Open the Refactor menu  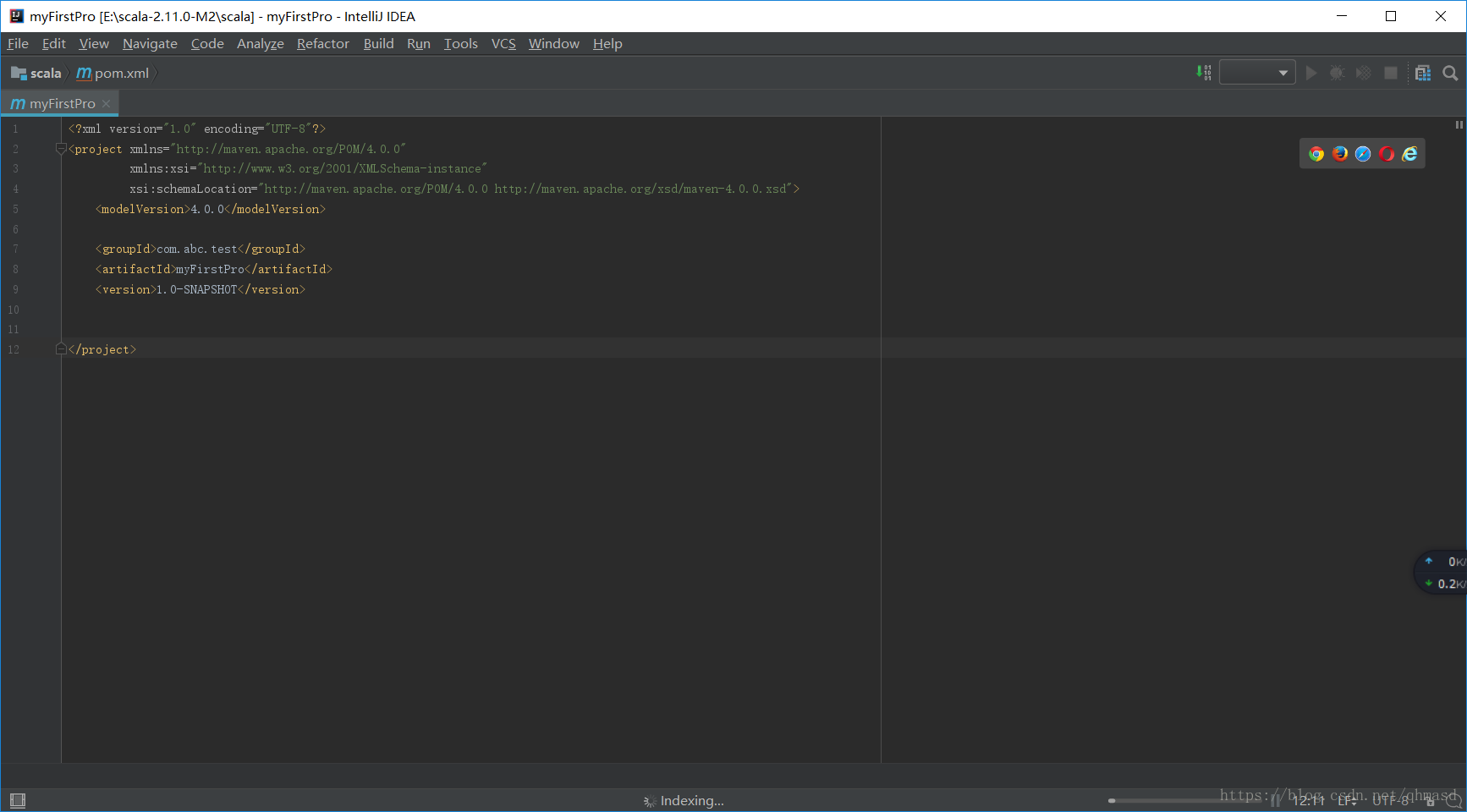322,44
